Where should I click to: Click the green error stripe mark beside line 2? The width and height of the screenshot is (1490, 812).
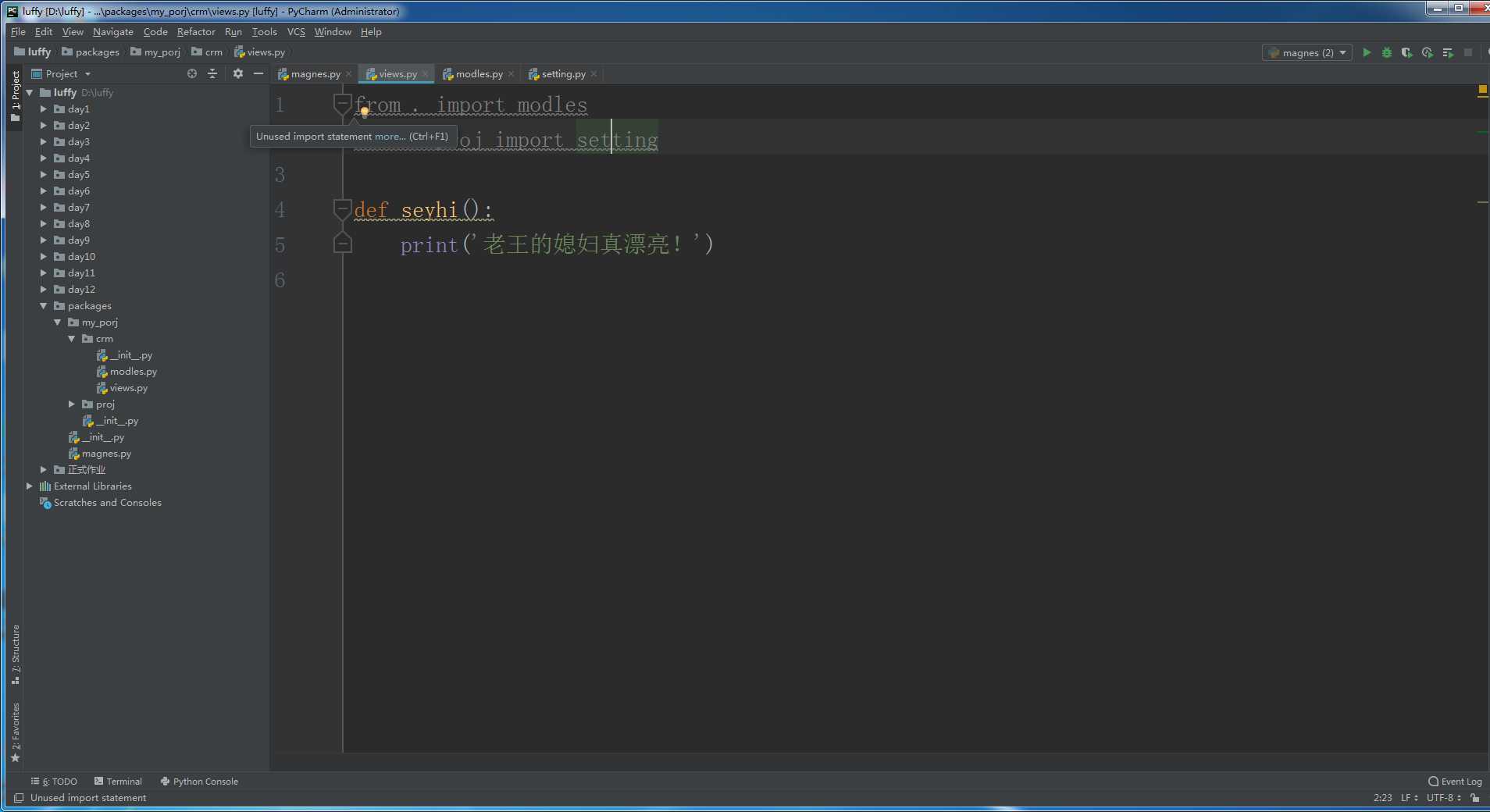pos(1482,132)
